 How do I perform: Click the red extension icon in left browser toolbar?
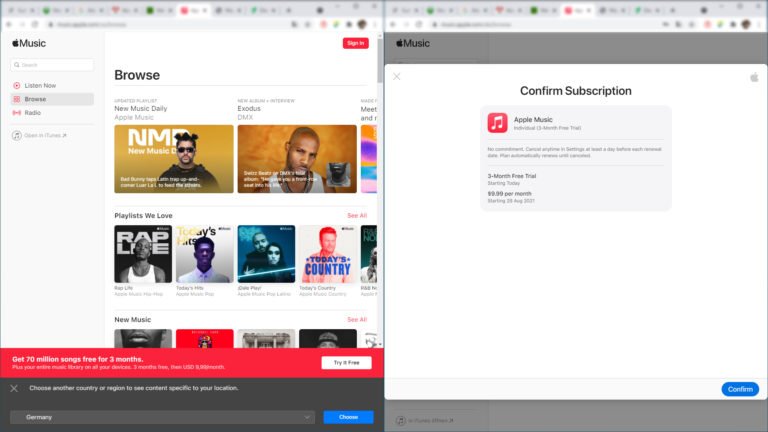(323, 24)
